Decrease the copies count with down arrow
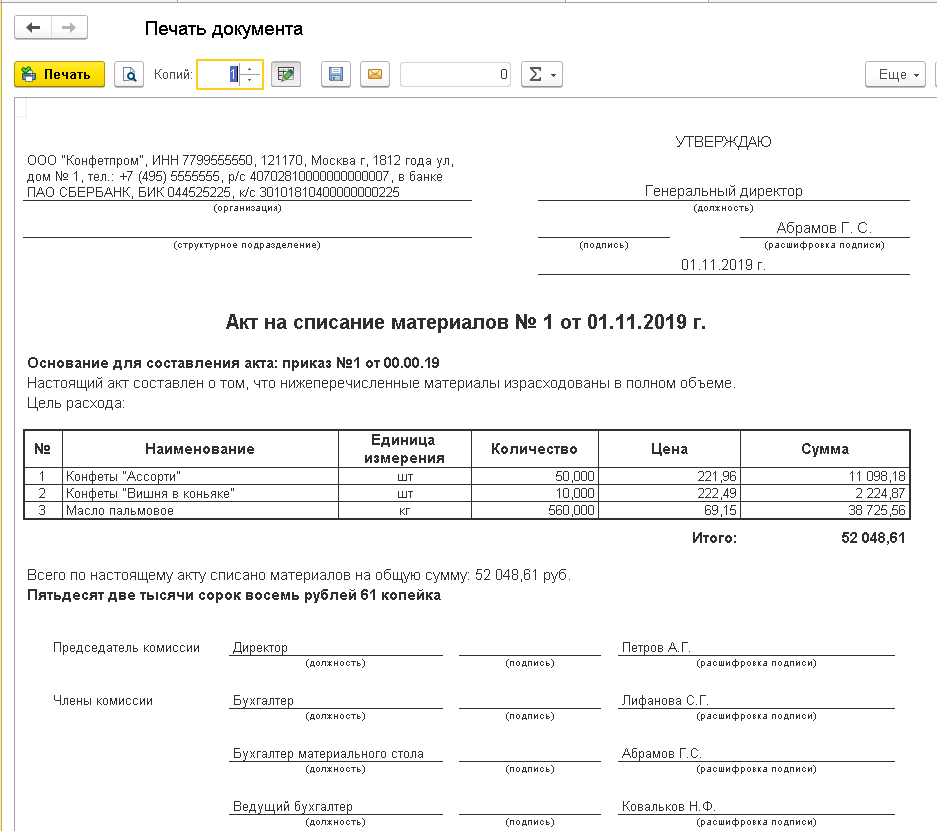The width and height of the screenshot is (937, 831). coord(250,81)
